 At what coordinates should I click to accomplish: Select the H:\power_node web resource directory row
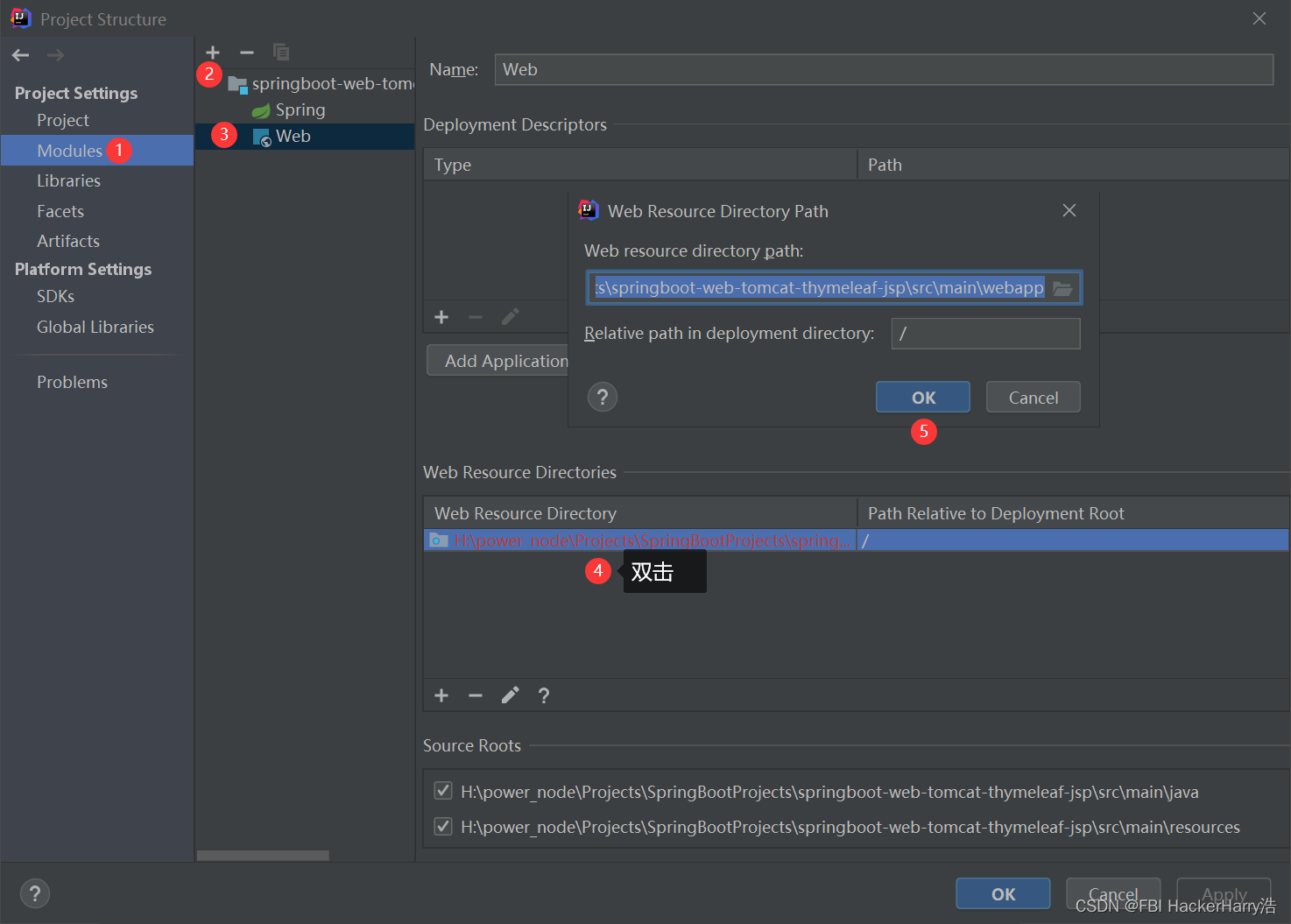click(x=856, y=540)
